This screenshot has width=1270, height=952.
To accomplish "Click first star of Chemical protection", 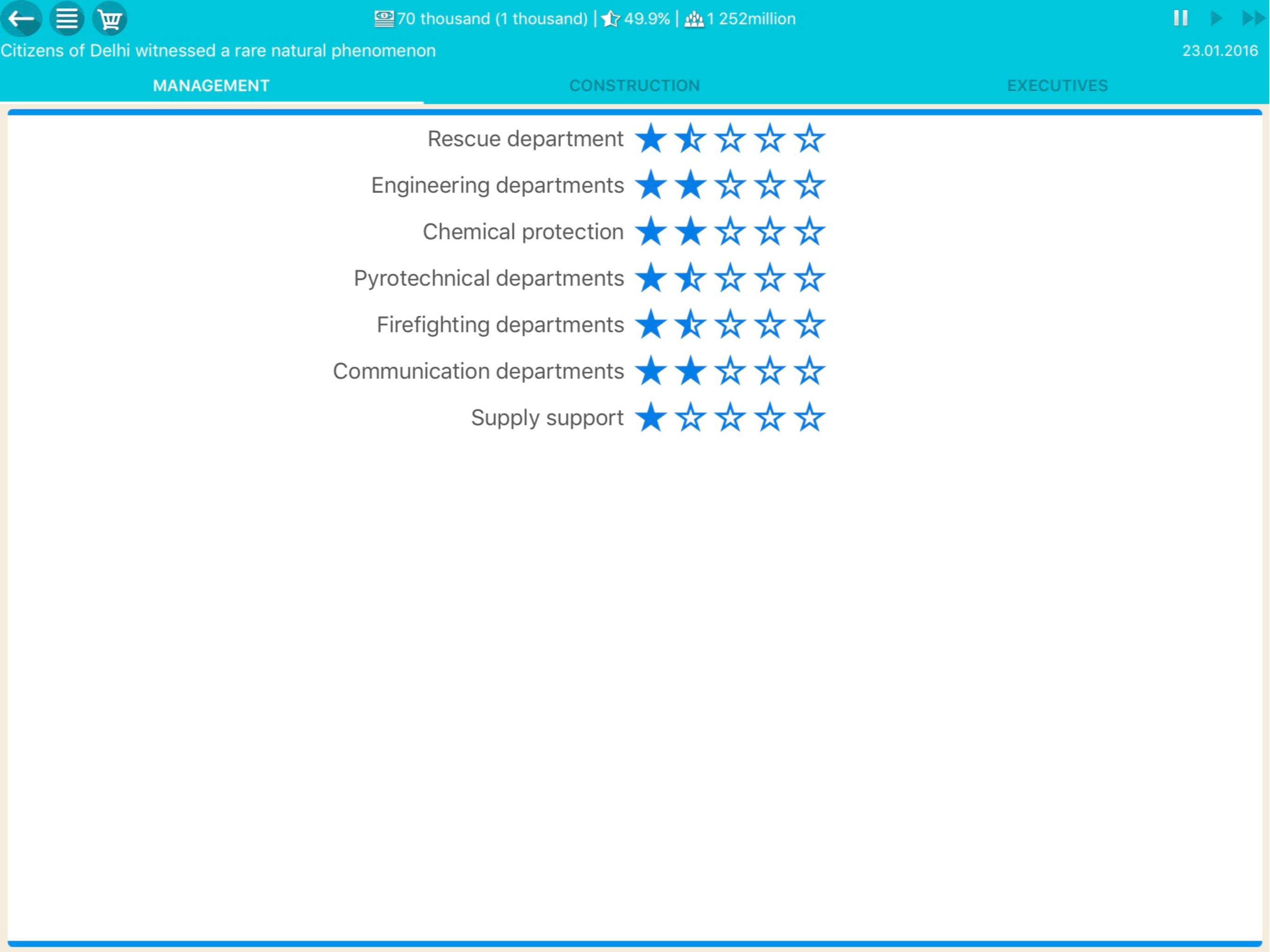I will [x=650, y=232].
